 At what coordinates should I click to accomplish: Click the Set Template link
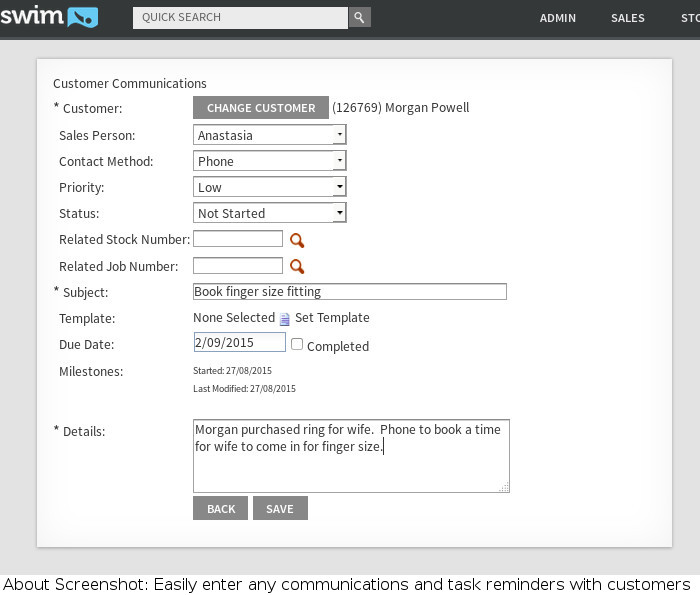point(332,318)
